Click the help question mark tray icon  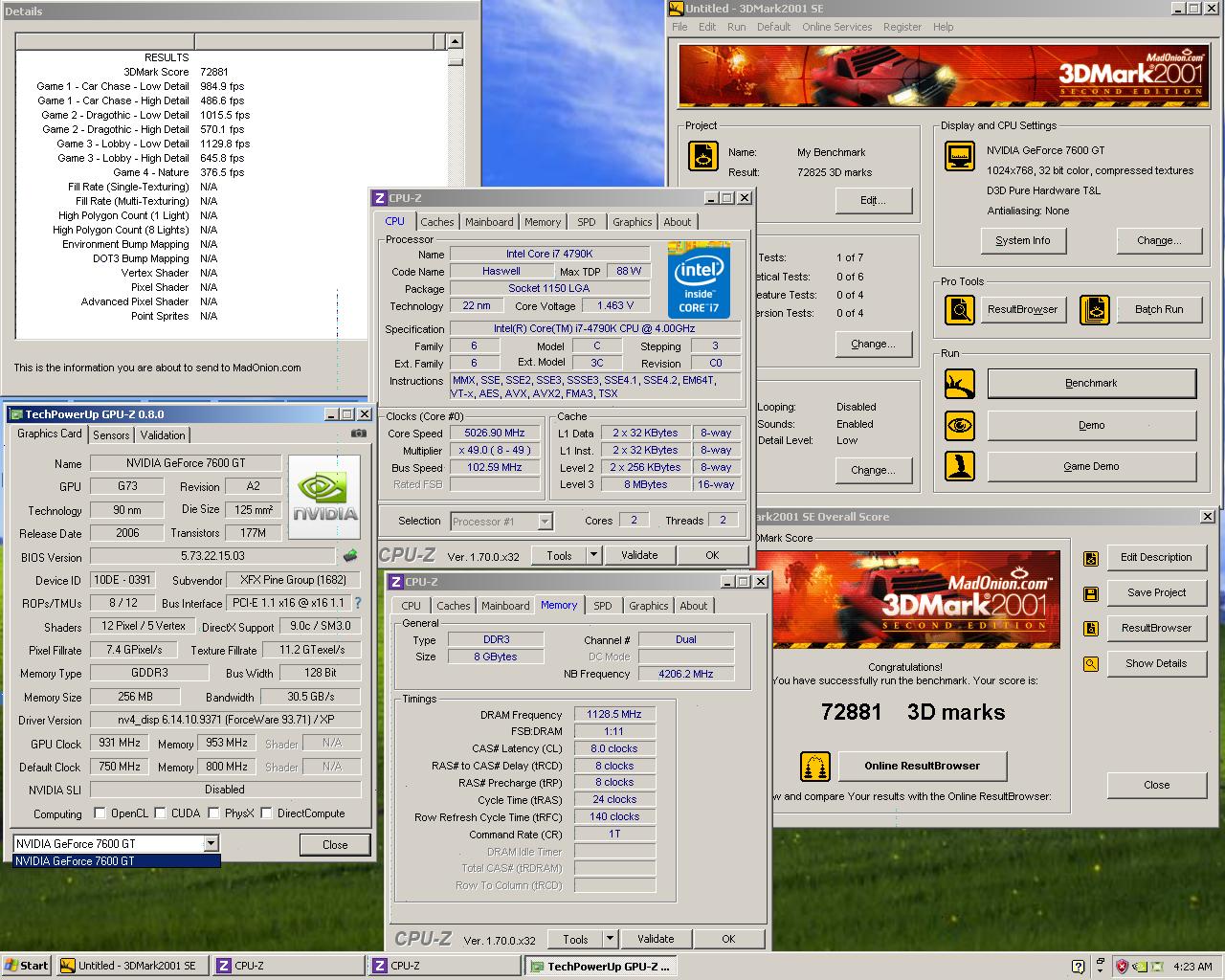coord(1079,967)
